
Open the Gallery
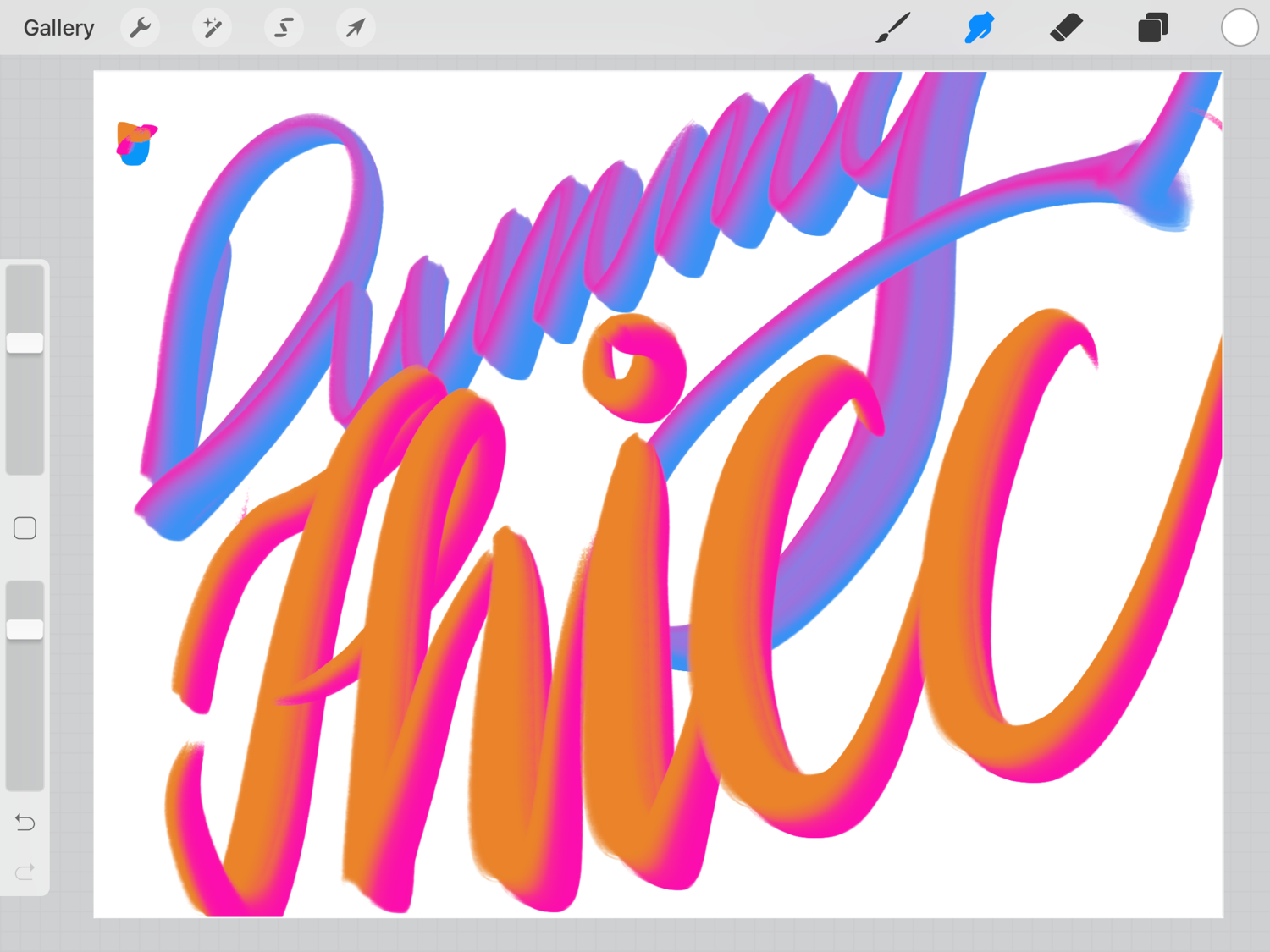coord(58,28)
